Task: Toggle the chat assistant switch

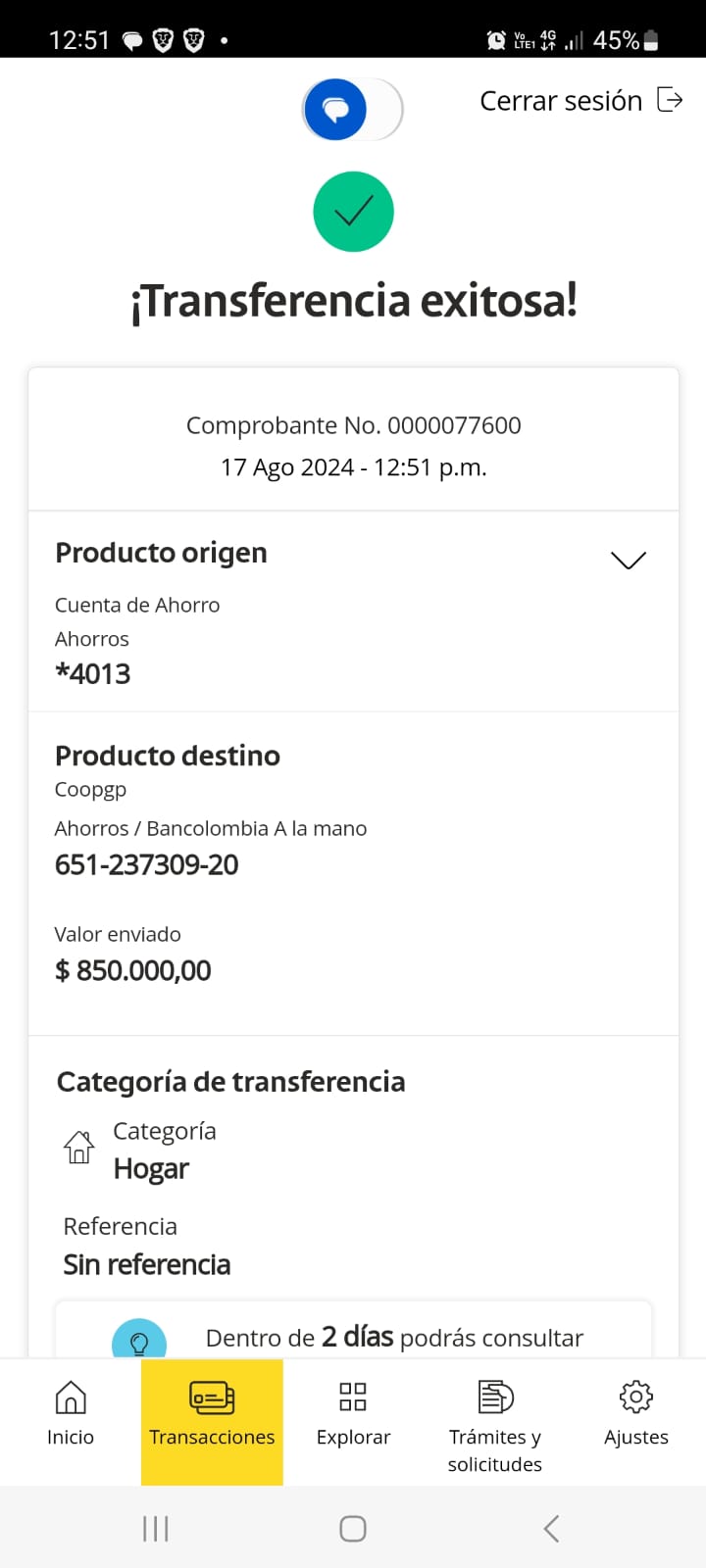Action: [352, 109]
